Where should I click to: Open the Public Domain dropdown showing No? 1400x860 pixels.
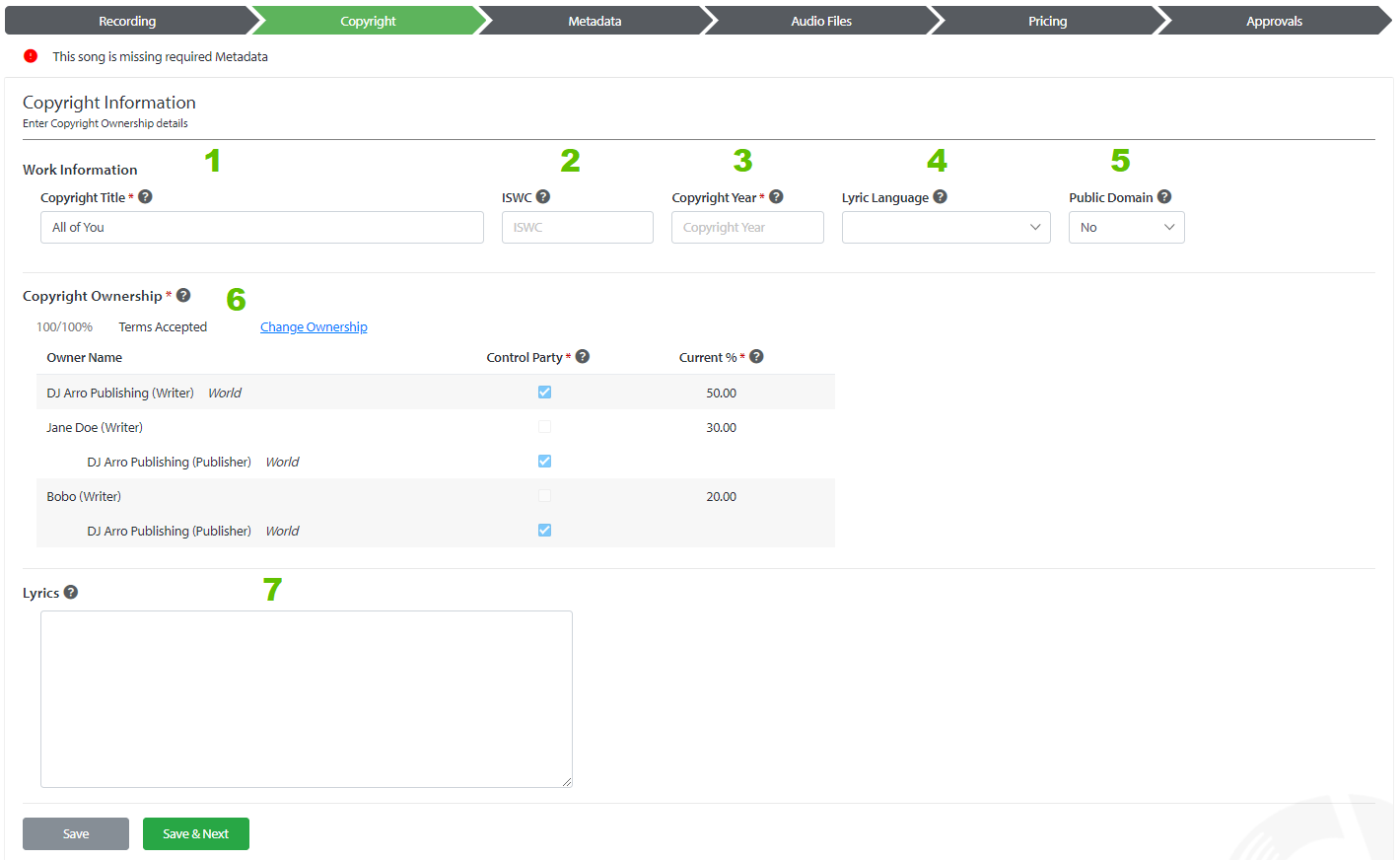[x=1127, y=227]
